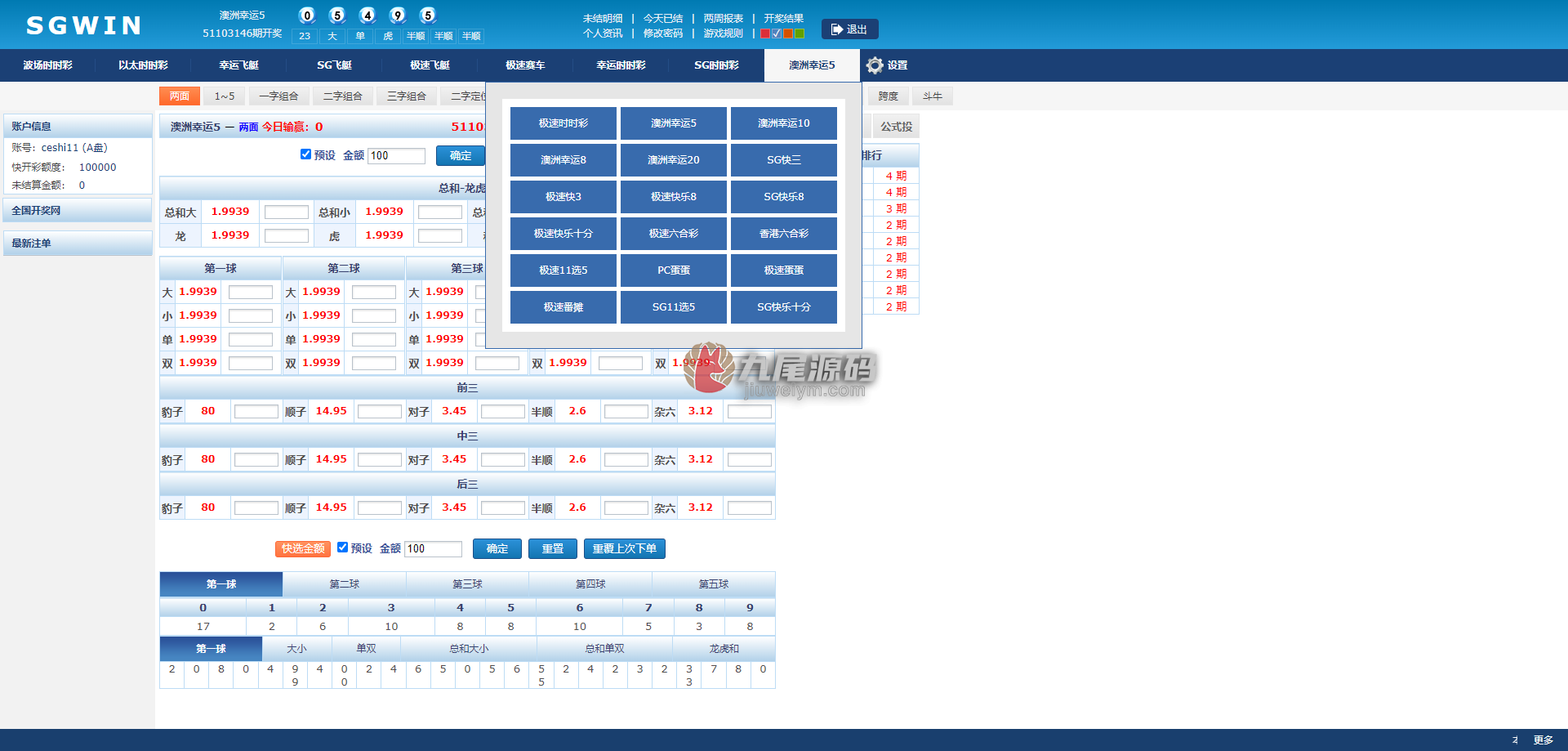
Task: Select the green theme color swatch
Action: [x=800, y=34]
